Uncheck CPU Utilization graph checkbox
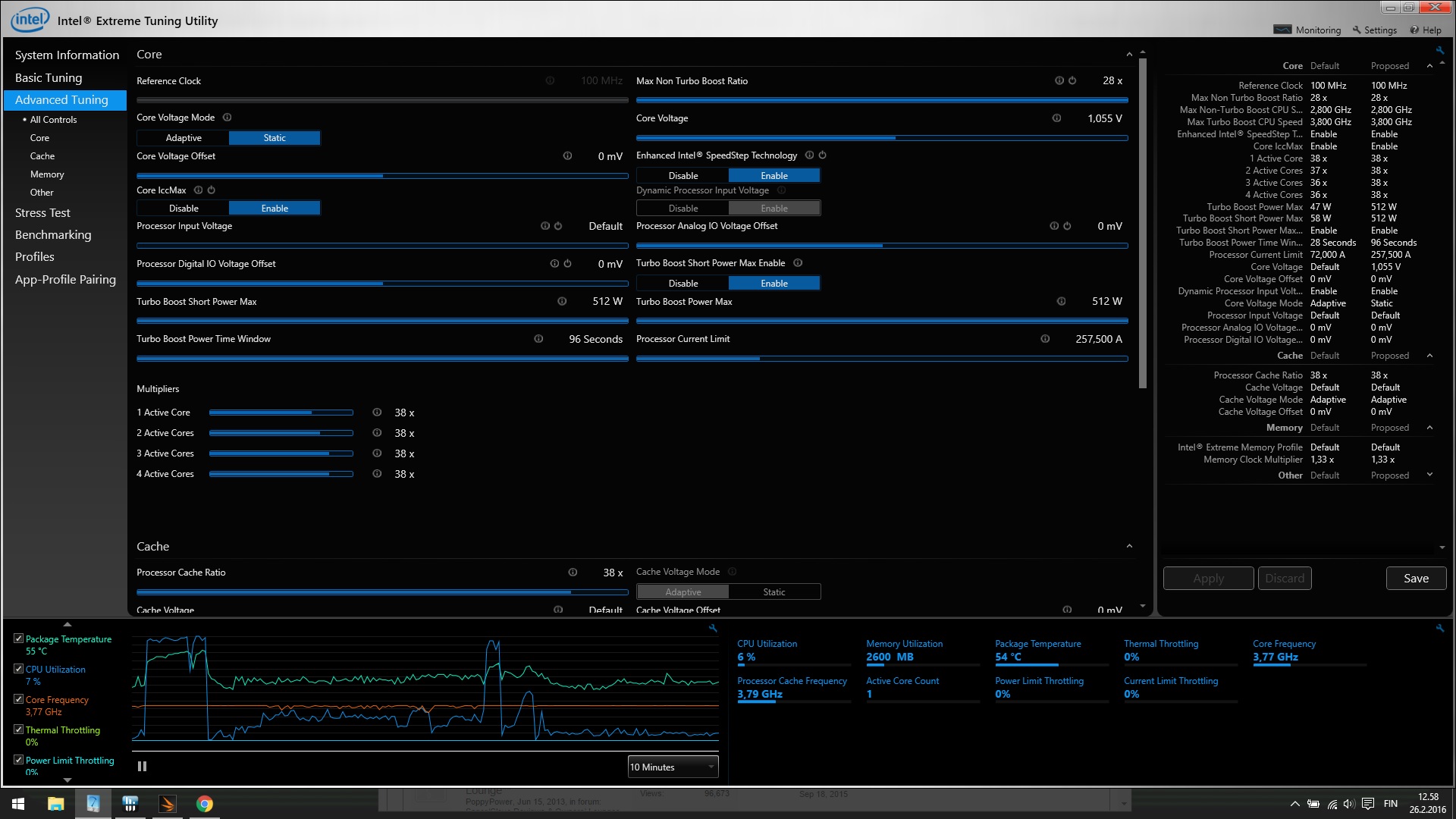The image size is (1456, 819). click(18, 669)
